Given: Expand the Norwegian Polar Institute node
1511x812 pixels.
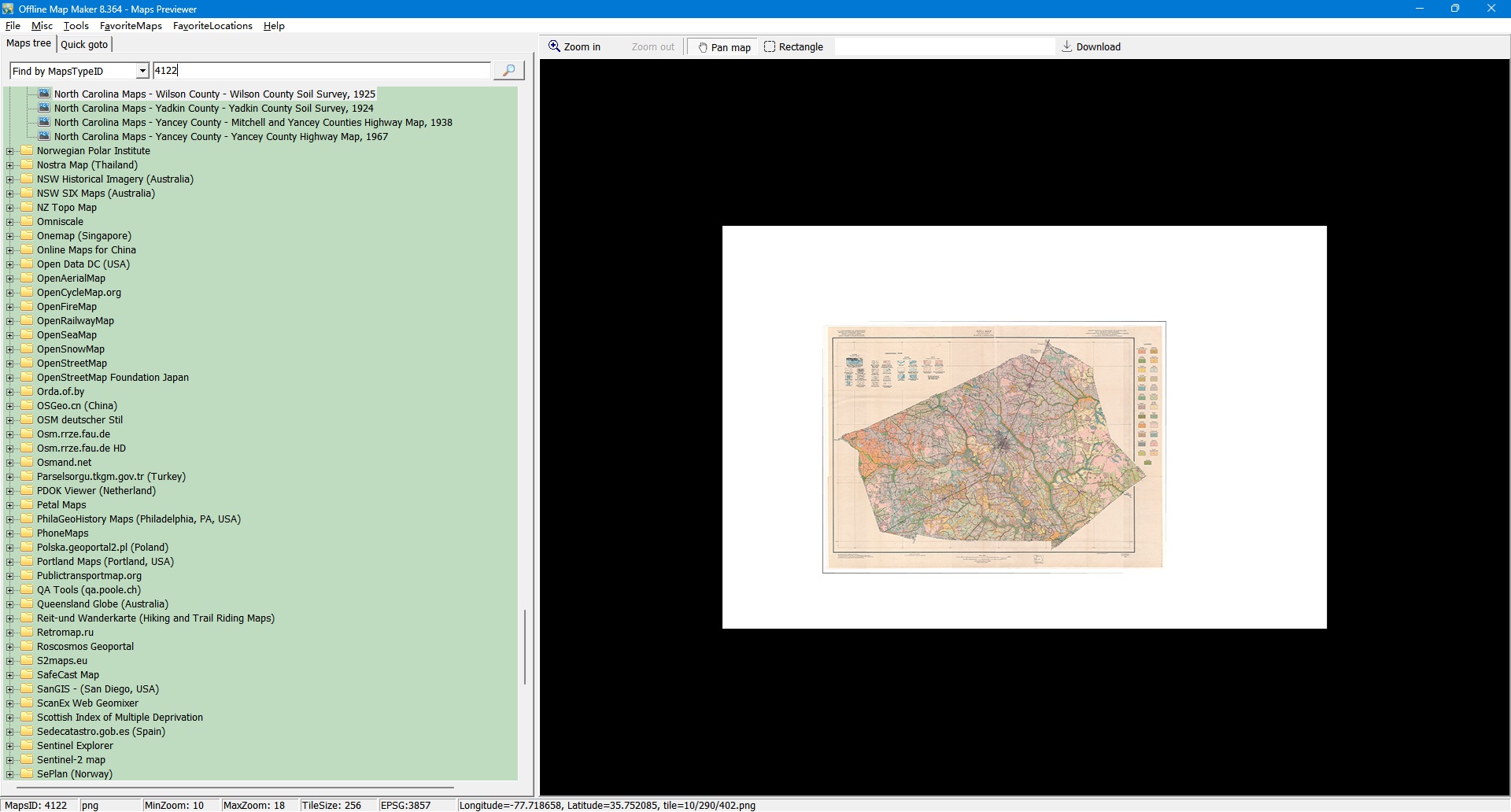Looking at the screenshot, I should click(9, 151).
